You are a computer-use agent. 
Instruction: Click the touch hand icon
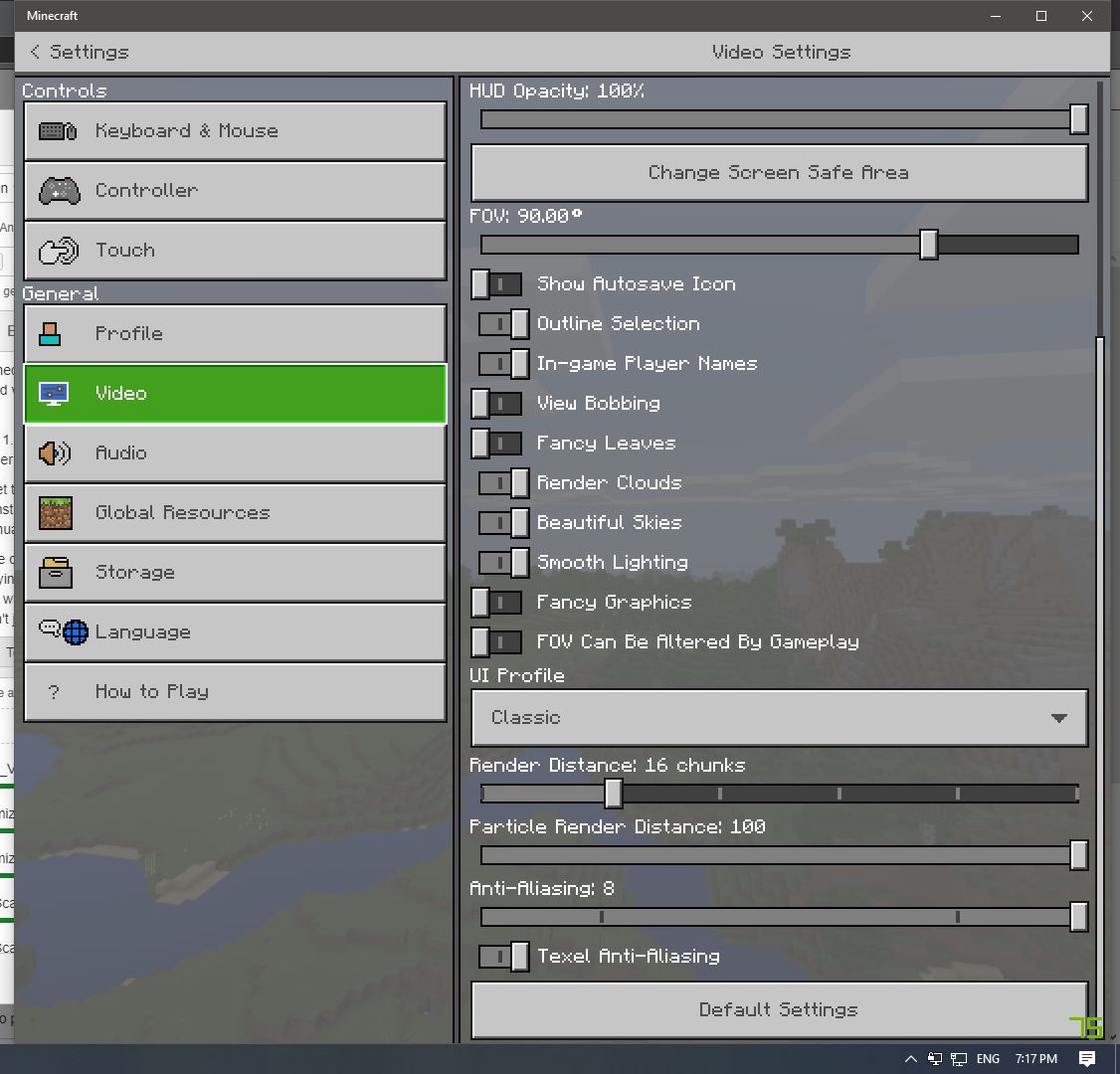[x=59, y=251]
